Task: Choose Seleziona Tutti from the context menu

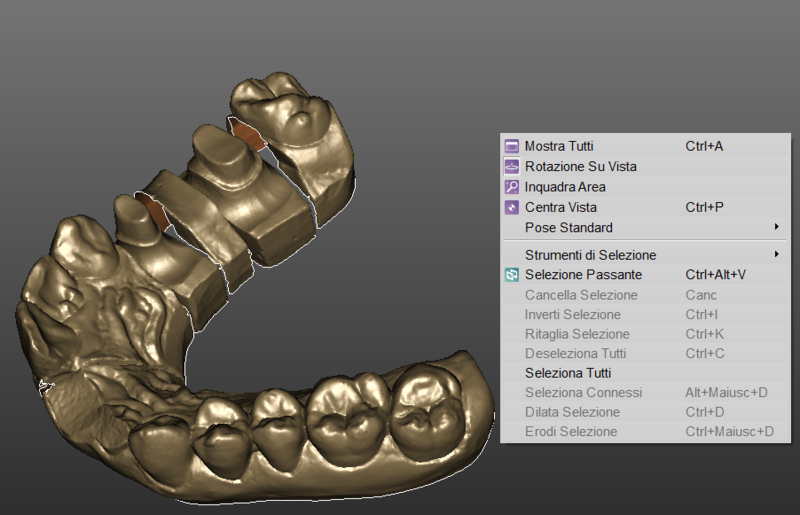Action: [x=568, y=373]
